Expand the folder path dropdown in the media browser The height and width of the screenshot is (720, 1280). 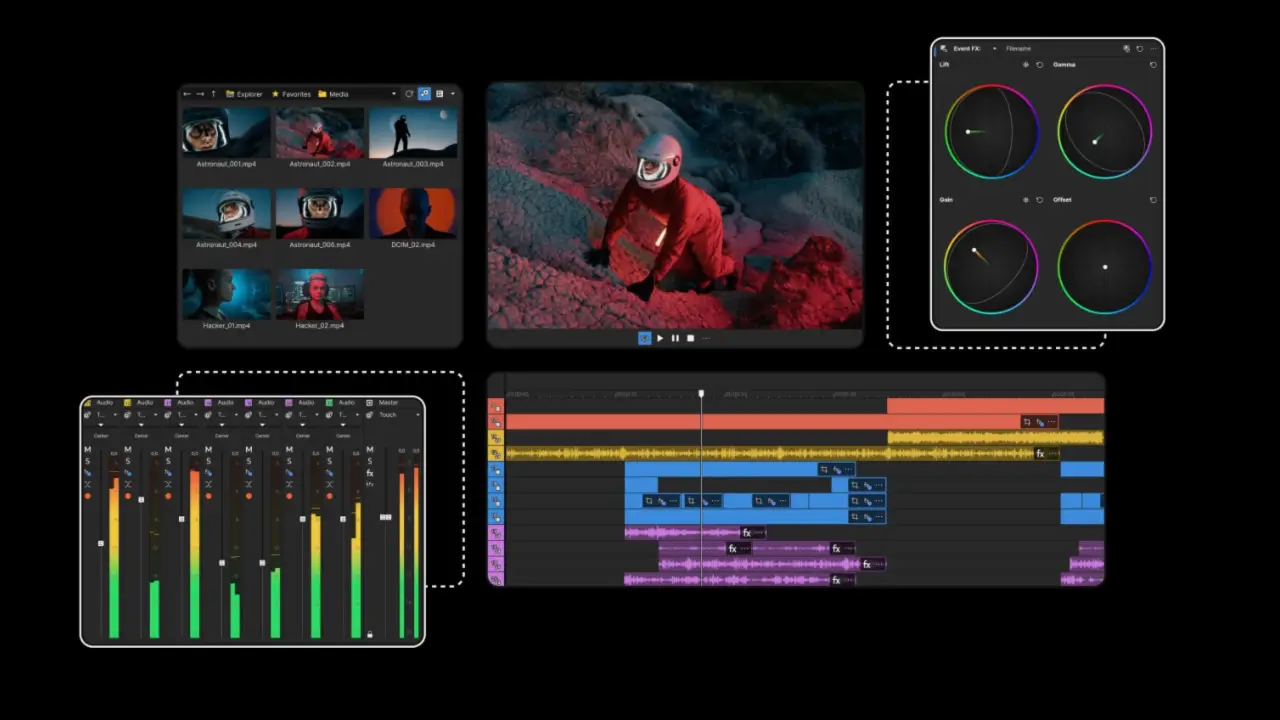pos(393,93)
